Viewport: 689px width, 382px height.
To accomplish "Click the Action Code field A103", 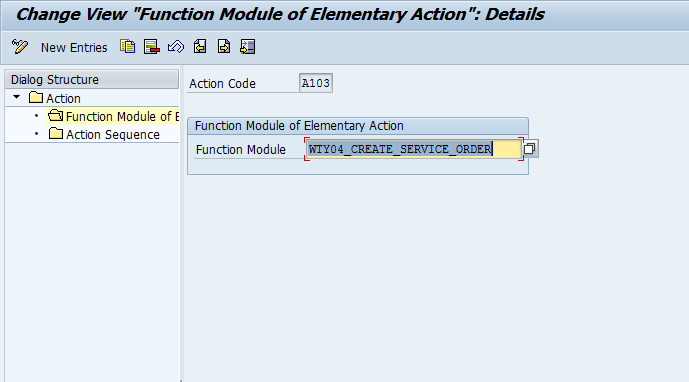I will (315, 83).
